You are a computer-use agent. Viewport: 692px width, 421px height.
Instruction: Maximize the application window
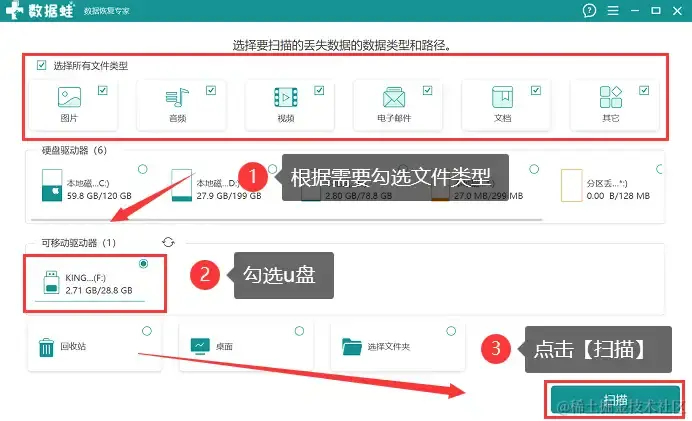(656, 11)
